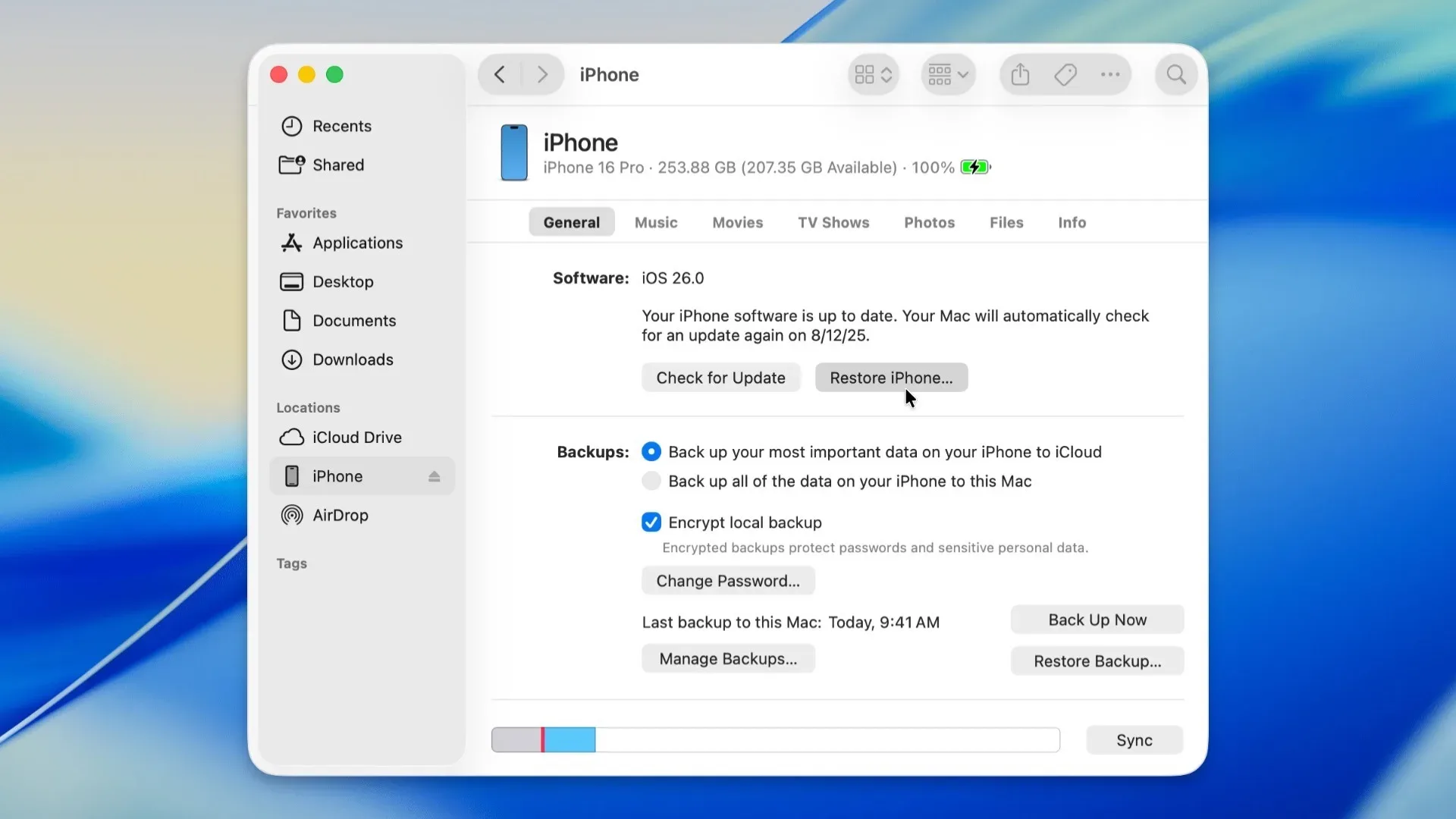
Task: Select iPhone in the Locations sidebar
Action: pos(362,476)
